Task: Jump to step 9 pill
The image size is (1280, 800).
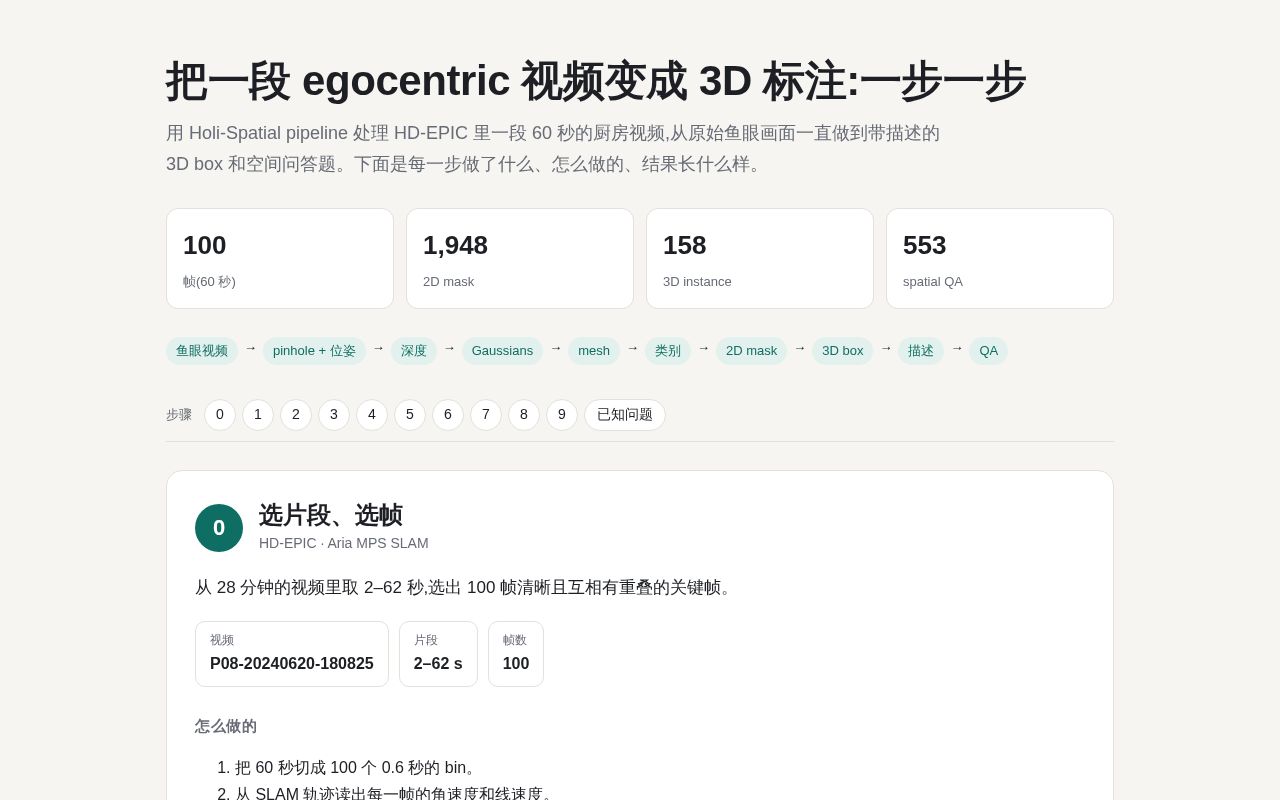Action: [562, 415]
